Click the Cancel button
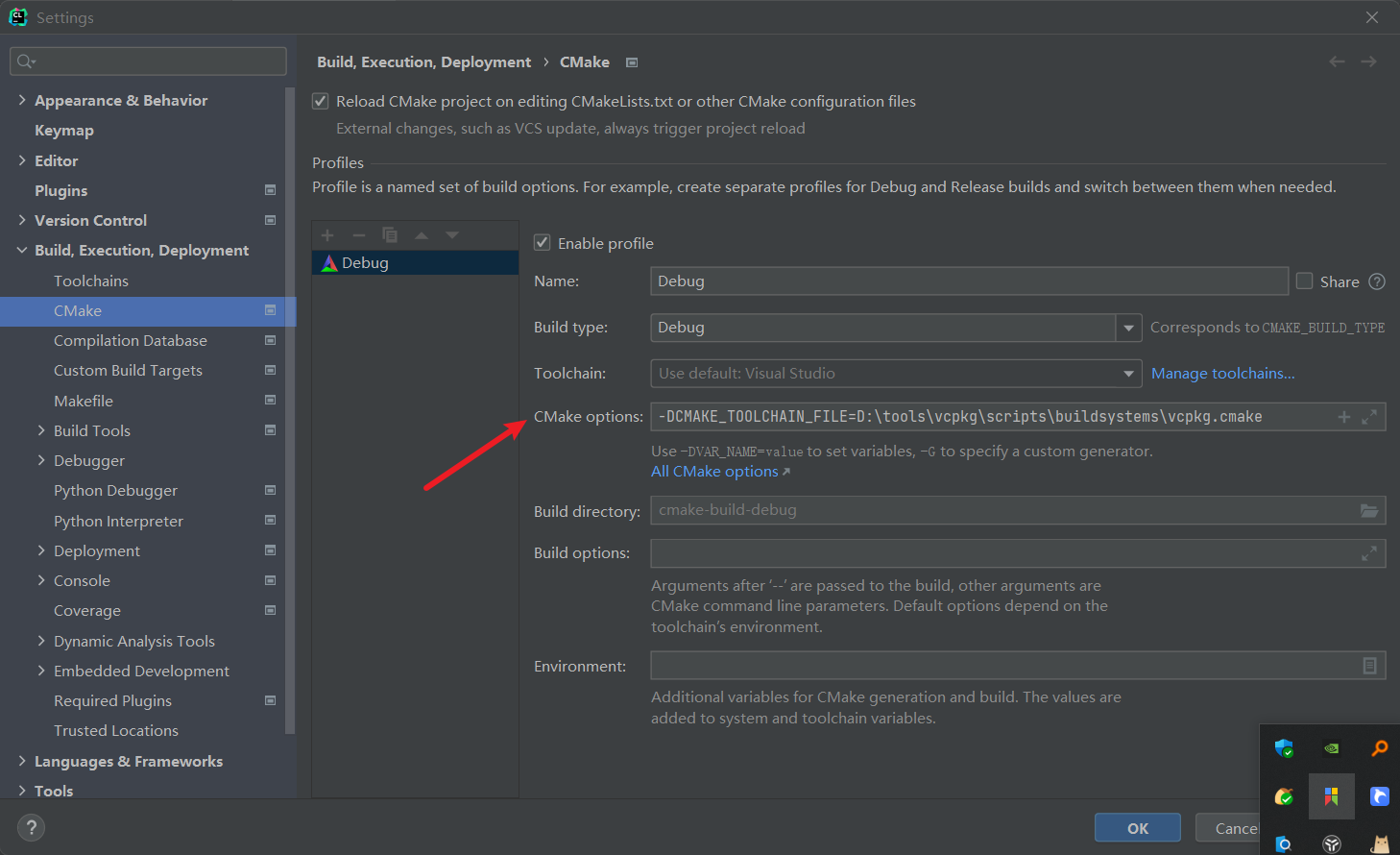 click(x=1227, y=828)
